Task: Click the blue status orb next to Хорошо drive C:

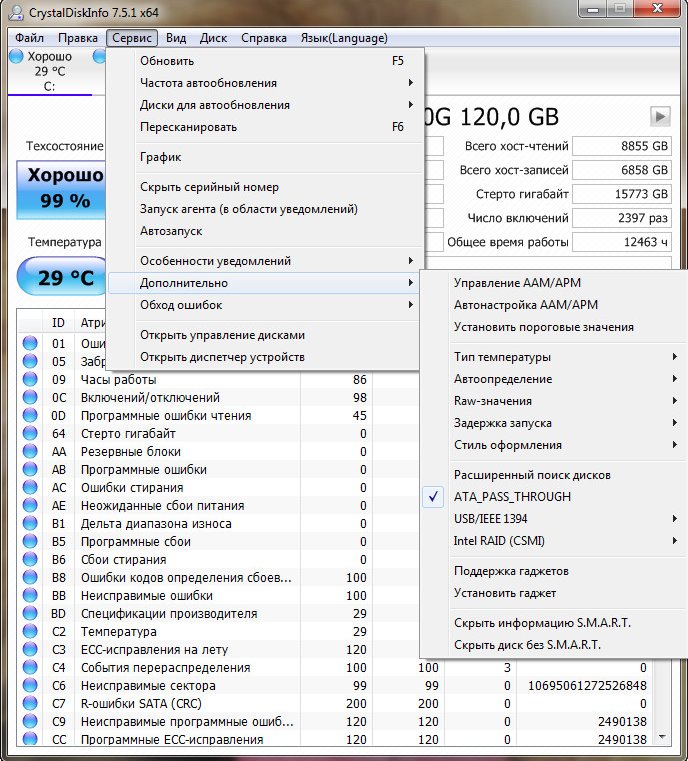Action: pyautogui.click(x=16, y=56)
